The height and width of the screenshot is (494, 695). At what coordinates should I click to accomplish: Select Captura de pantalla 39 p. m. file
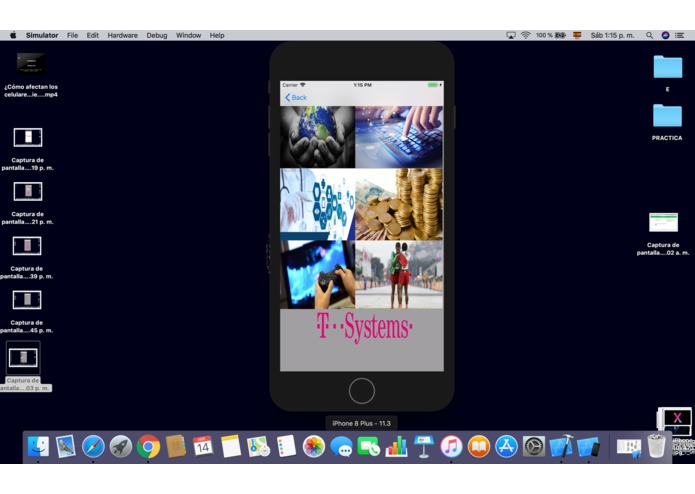point(27,257)
